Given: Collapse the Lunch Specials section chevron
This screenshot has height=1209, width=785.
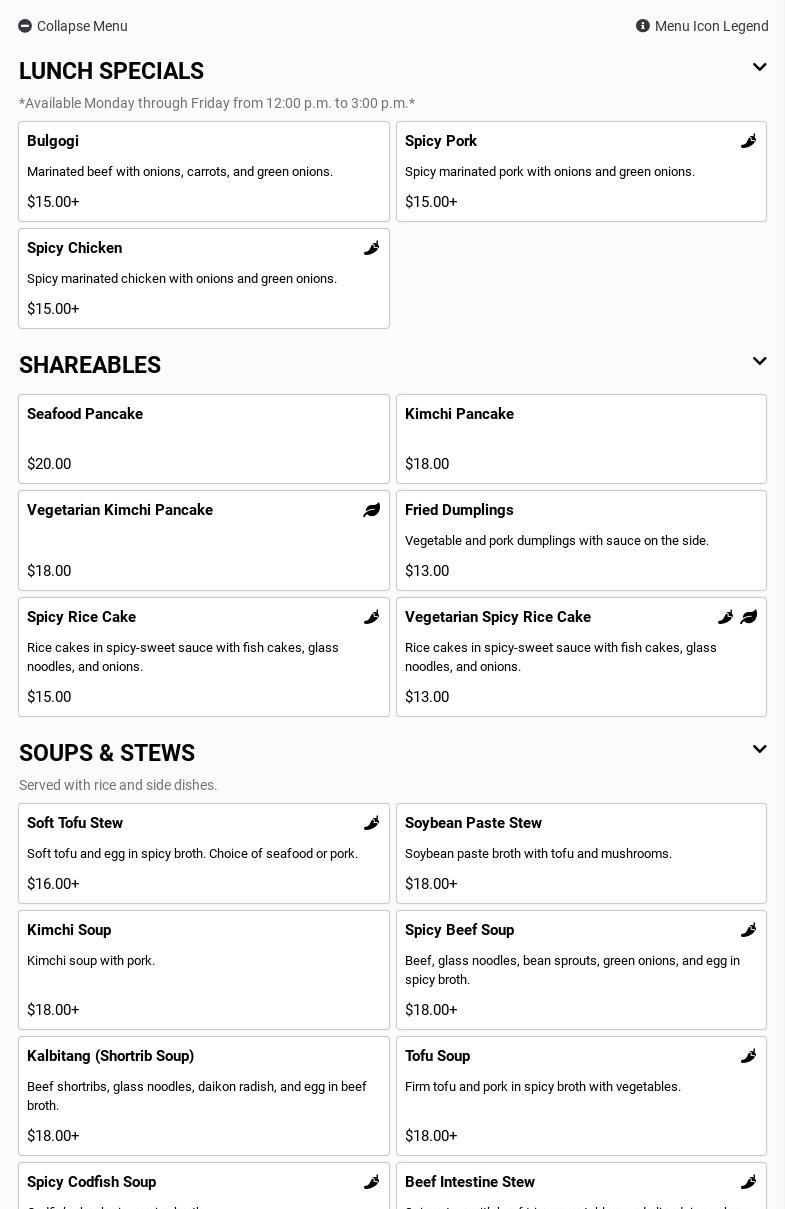Looking at the screenshot, I should [x=759, y=68].
